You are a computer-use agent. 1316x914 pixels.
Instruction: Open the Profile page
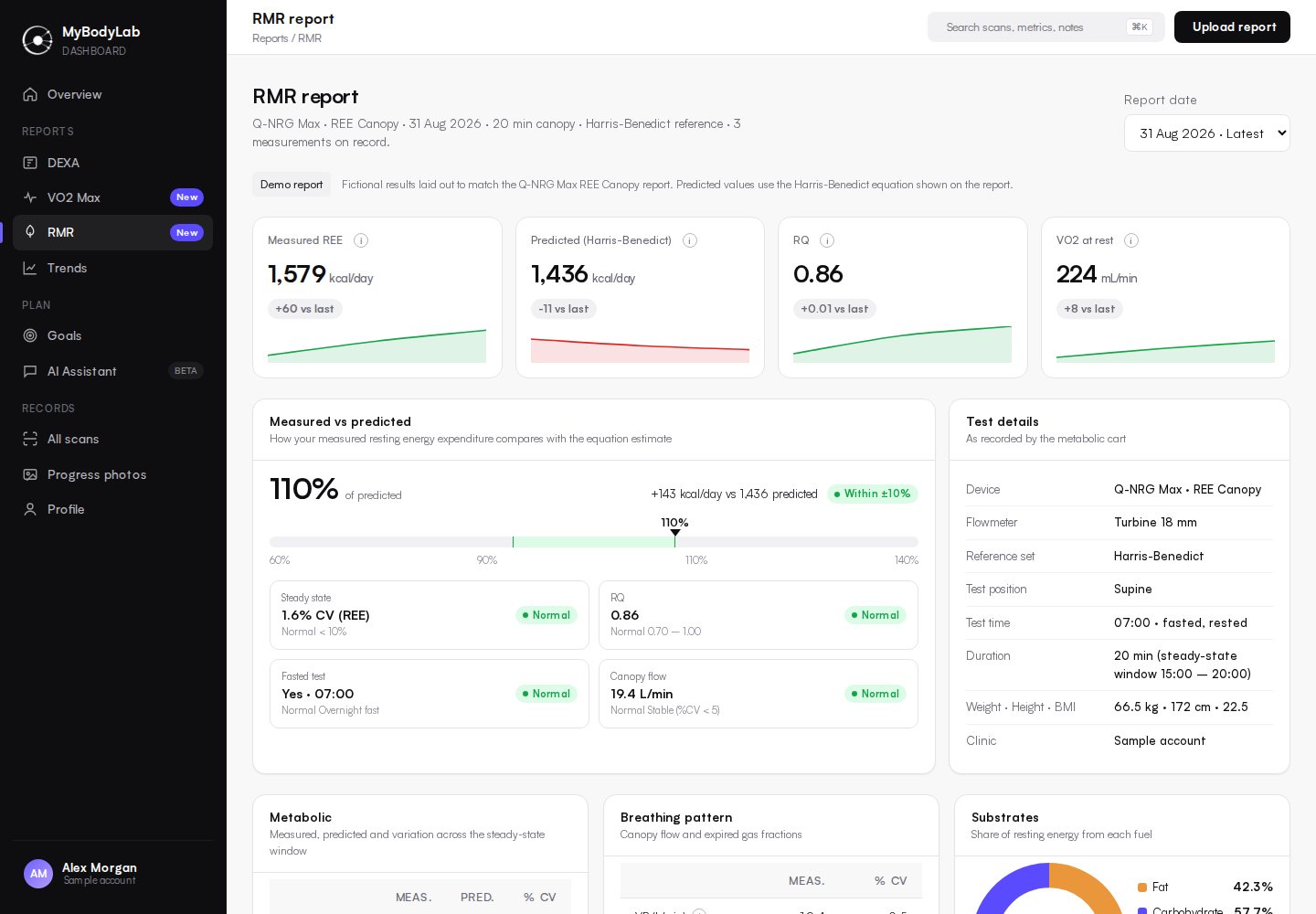tap(112, 509)
